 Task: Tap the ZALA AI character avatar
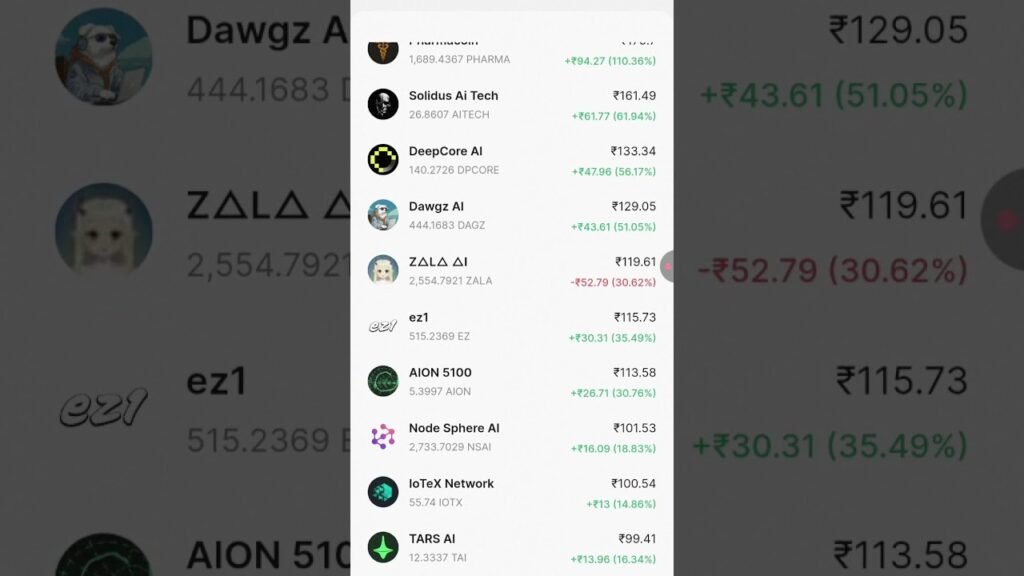click(383, 270)
